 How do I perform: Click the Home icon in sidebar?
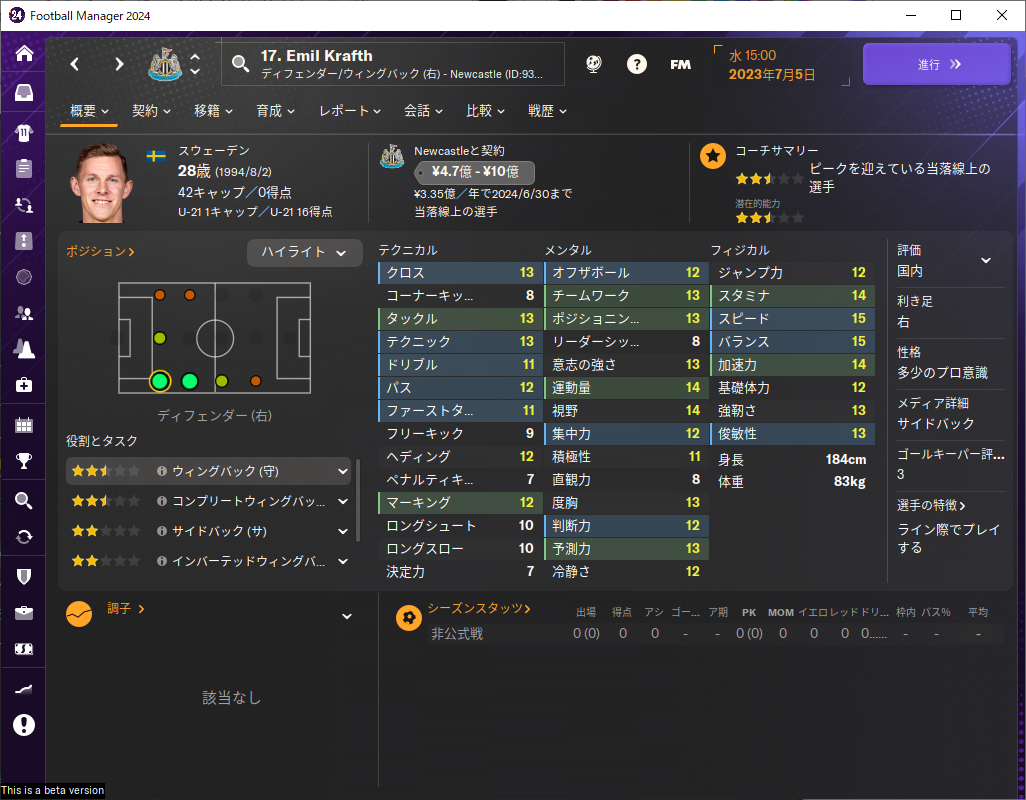[x=24, y=53]
